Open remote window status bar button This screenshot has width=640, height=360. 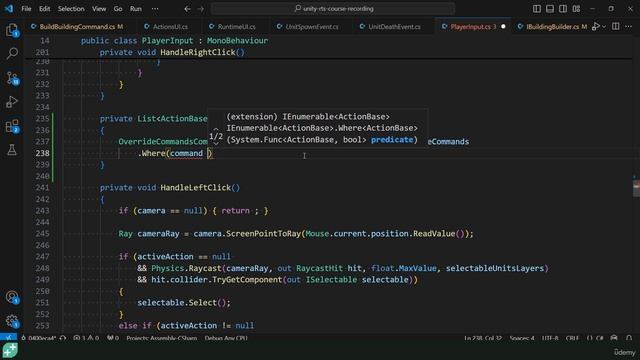pos(9,338)
